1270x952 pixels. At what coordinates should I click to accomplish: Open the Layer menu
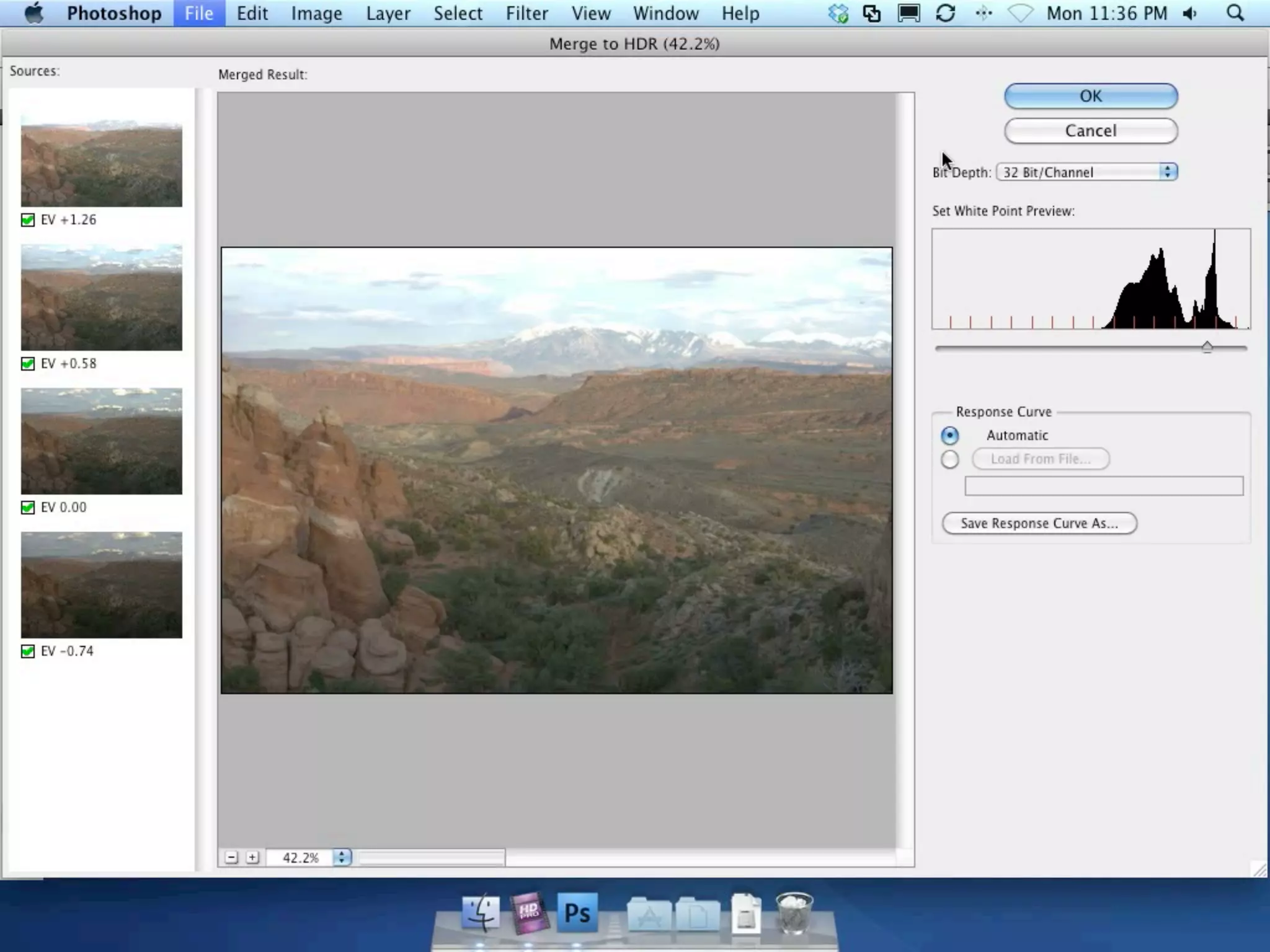(388, 13)
